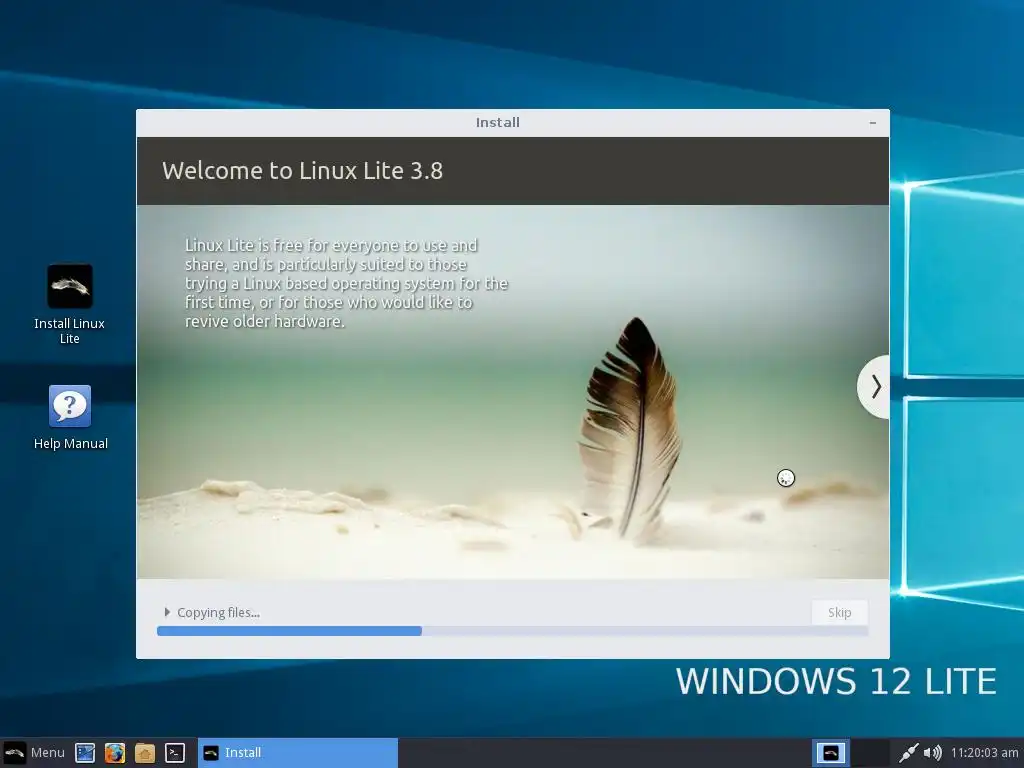Switch to the second empty workspace

(870, 753)
